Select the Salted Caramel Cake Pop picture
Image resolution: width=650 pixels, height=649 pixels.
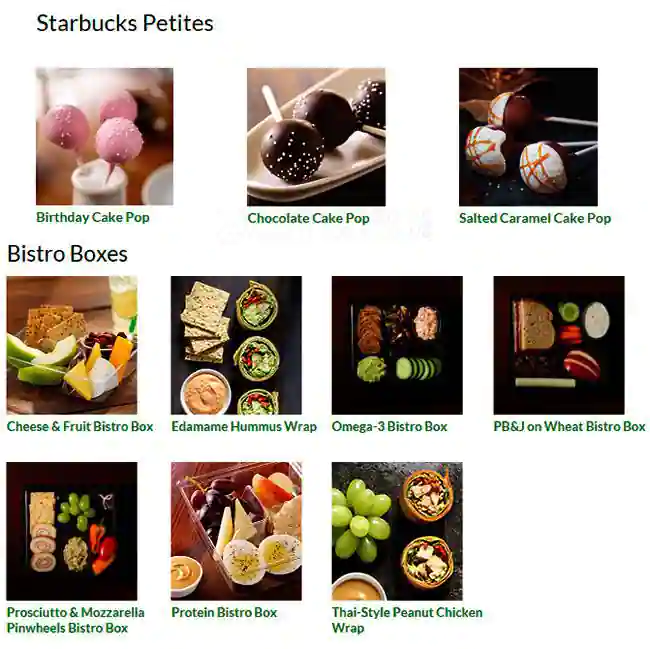pyautogui.click(x=528, y=137)
